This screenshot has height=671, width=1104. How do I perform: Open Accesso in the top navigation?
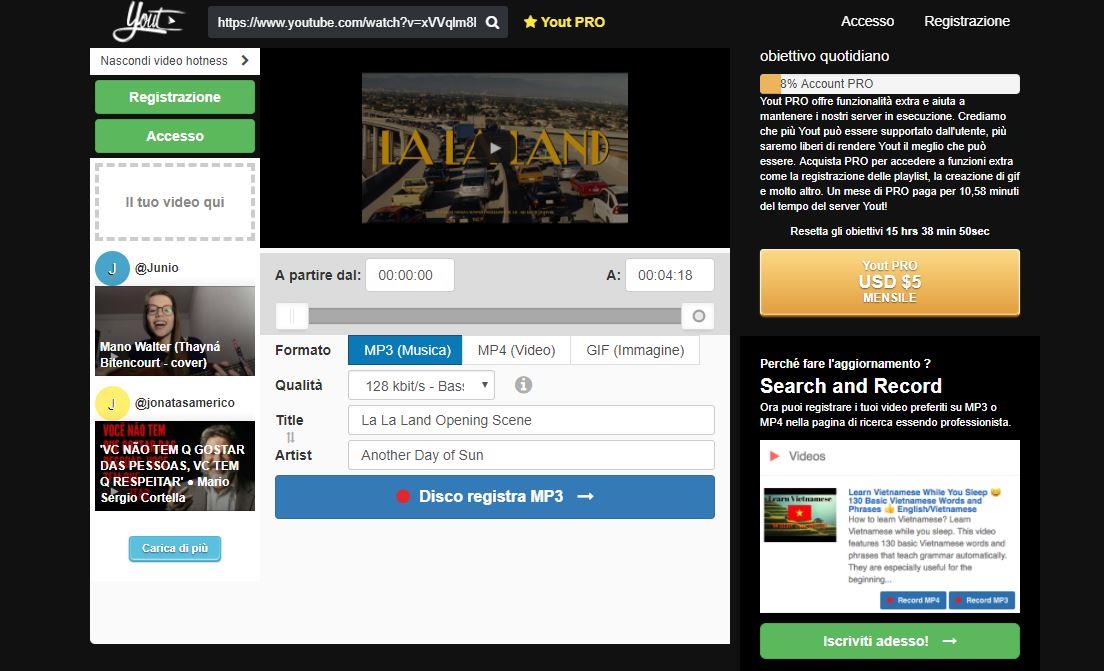867,21
